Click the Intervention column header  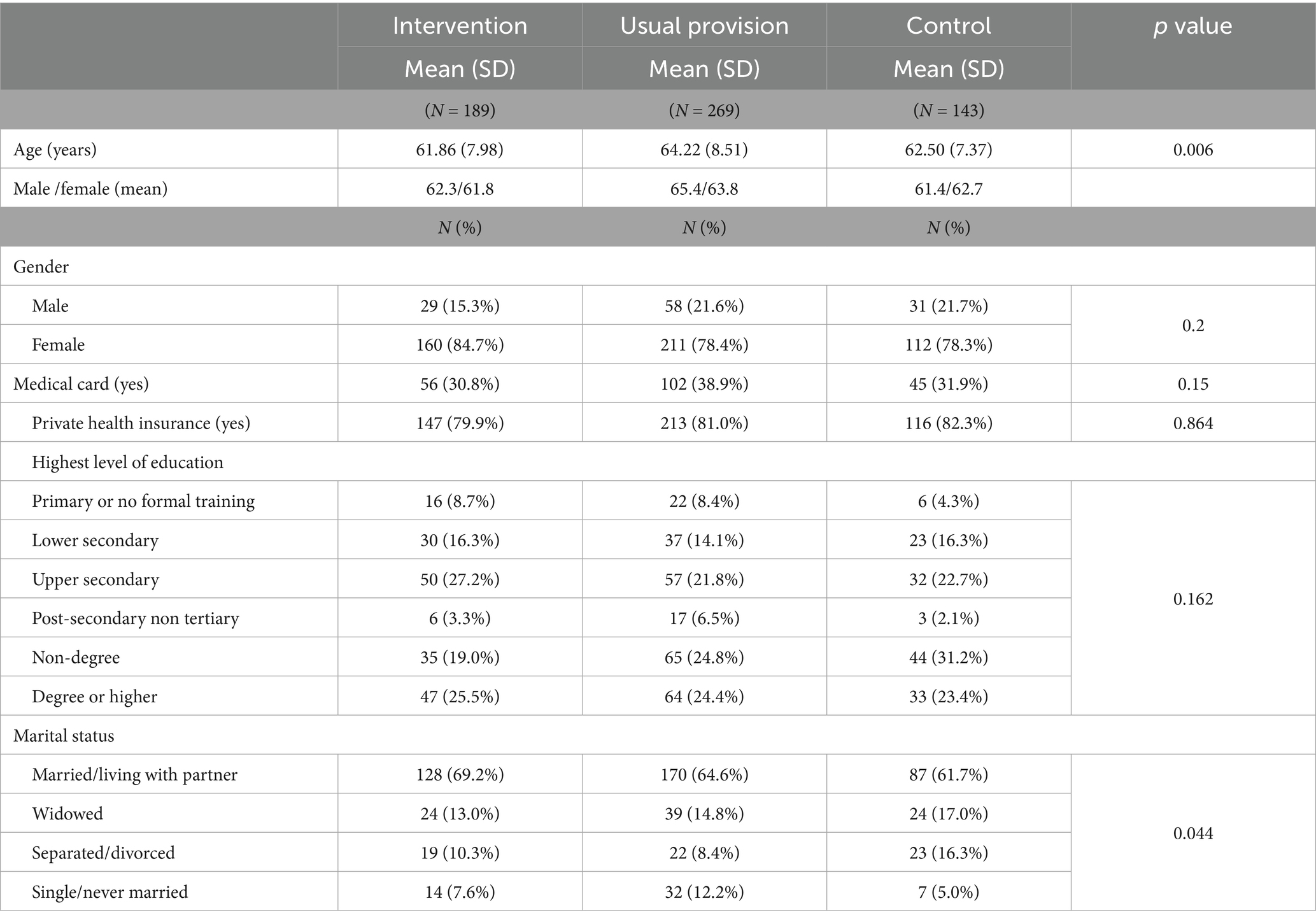tap(460, 26)
